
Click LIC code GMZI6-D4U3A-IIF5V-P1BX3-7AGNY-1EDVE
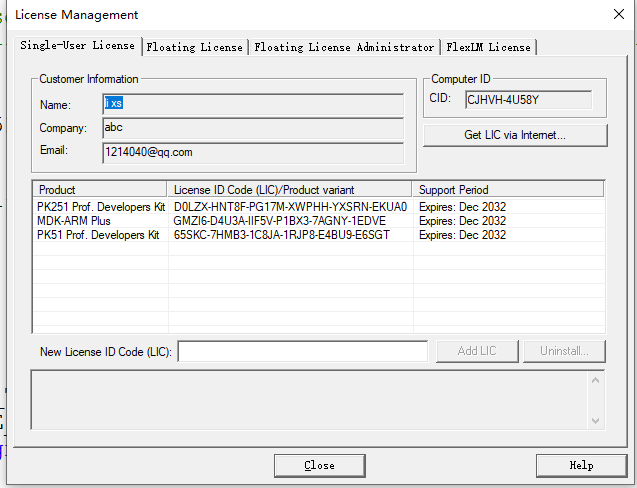click(280, 221)
